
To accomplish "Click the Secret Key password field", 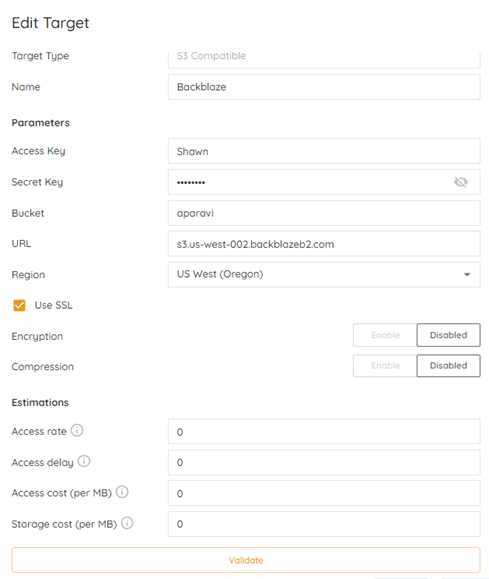I will (324, 182).
